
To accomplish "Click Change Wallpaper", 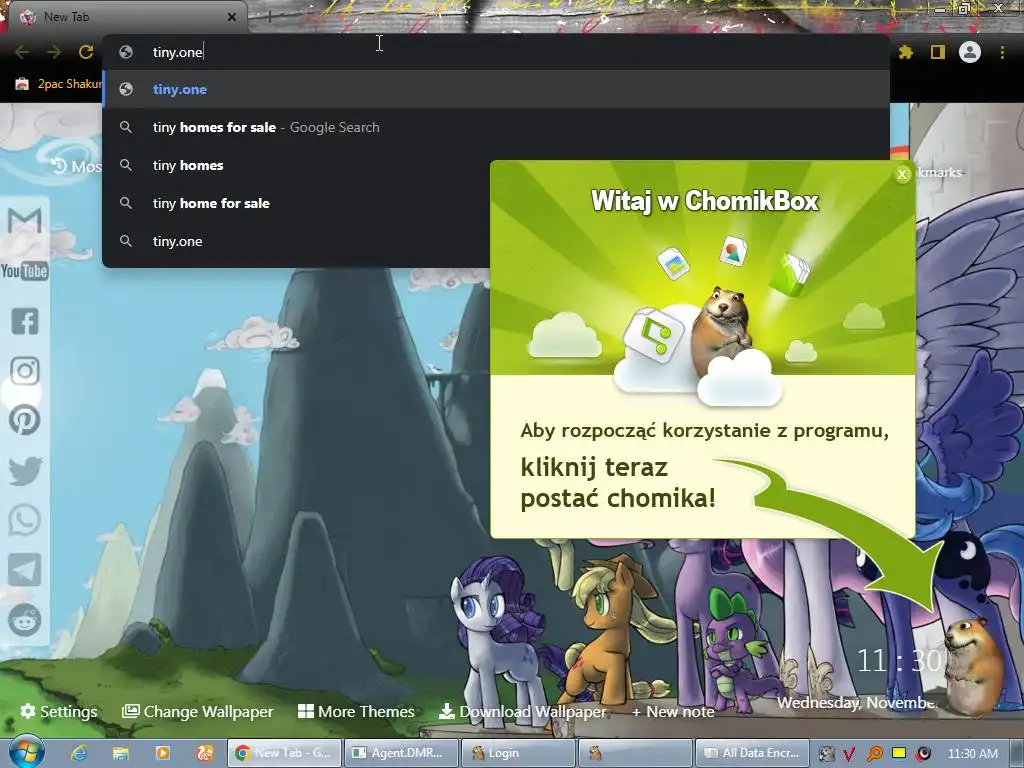I will (198, 711).
